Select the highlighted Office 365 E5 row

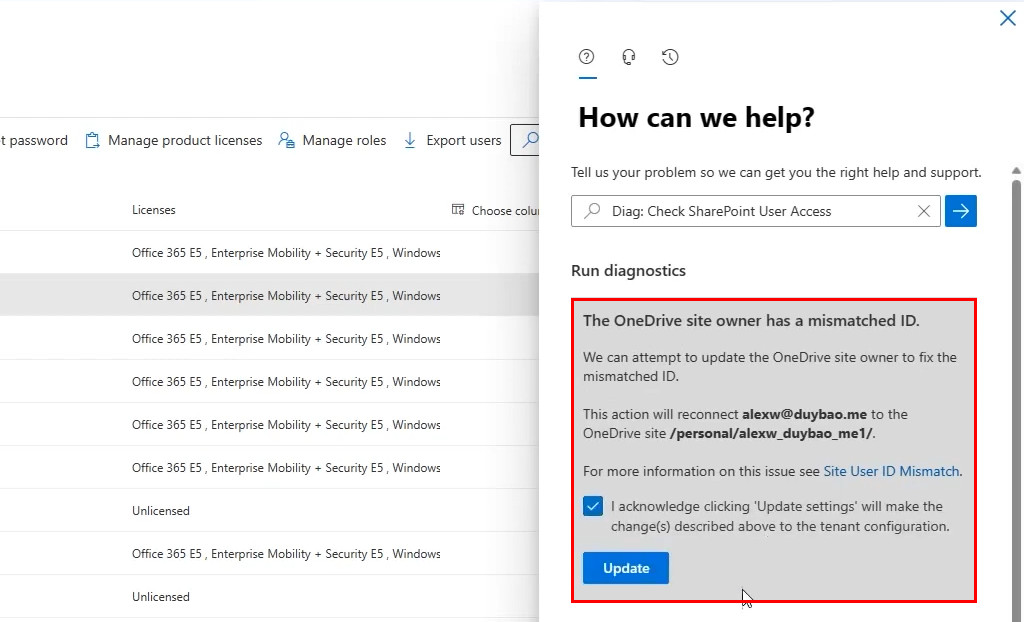(269, 295)
